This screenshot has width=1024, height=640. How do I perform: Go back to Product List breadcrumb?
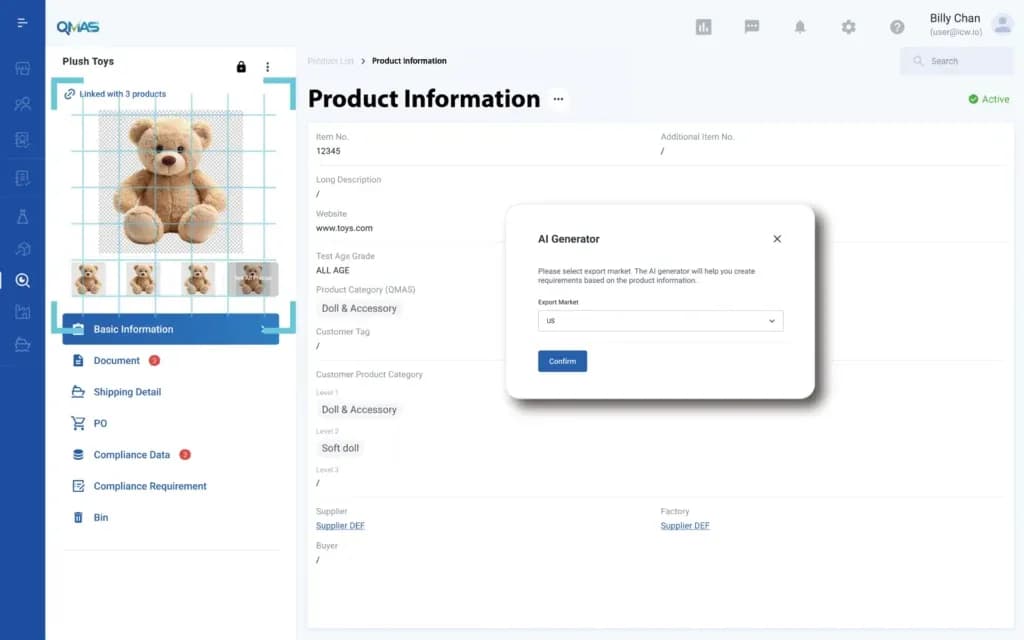[x=330, y=61]
